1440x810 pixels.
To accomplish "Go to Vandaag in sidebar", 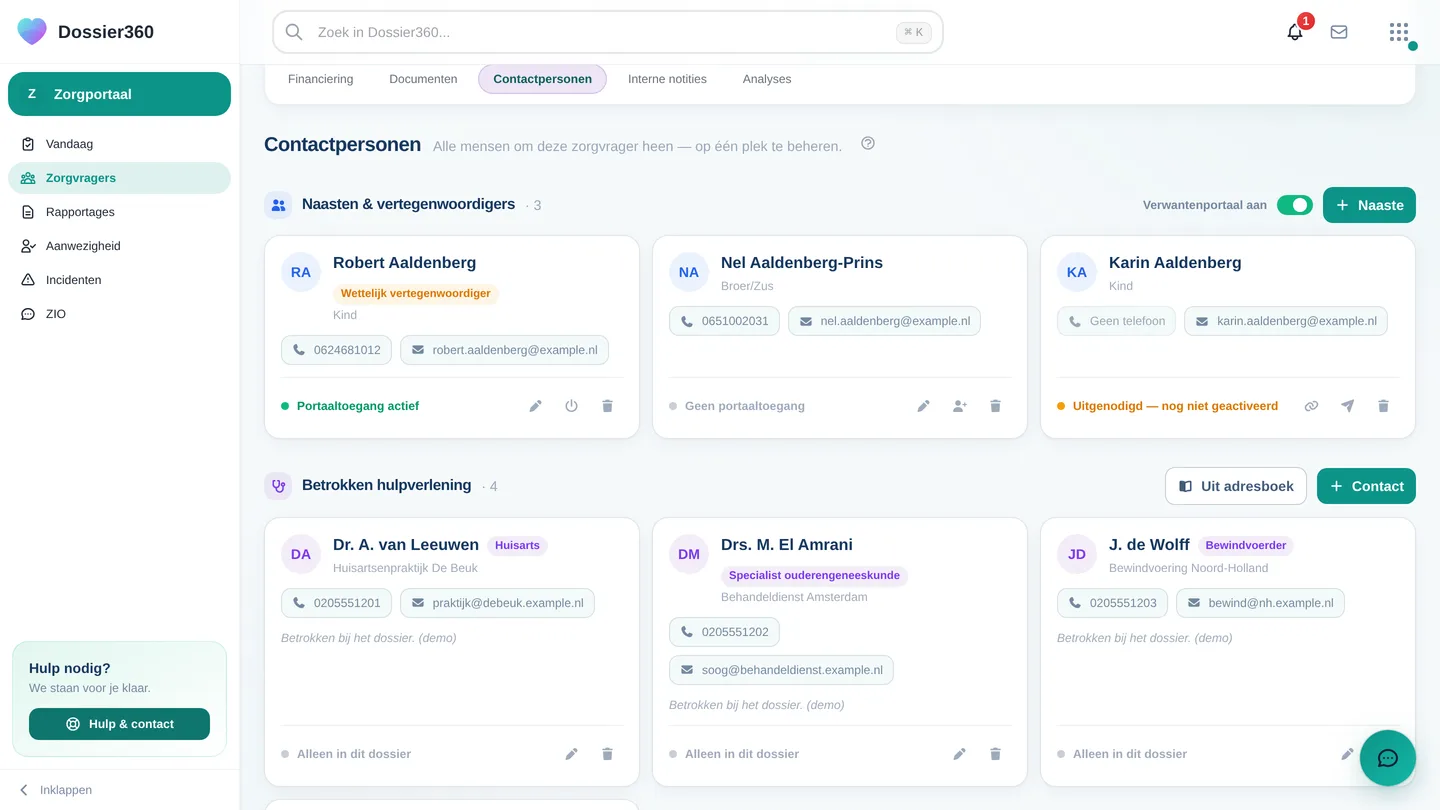I will (119, 144).
